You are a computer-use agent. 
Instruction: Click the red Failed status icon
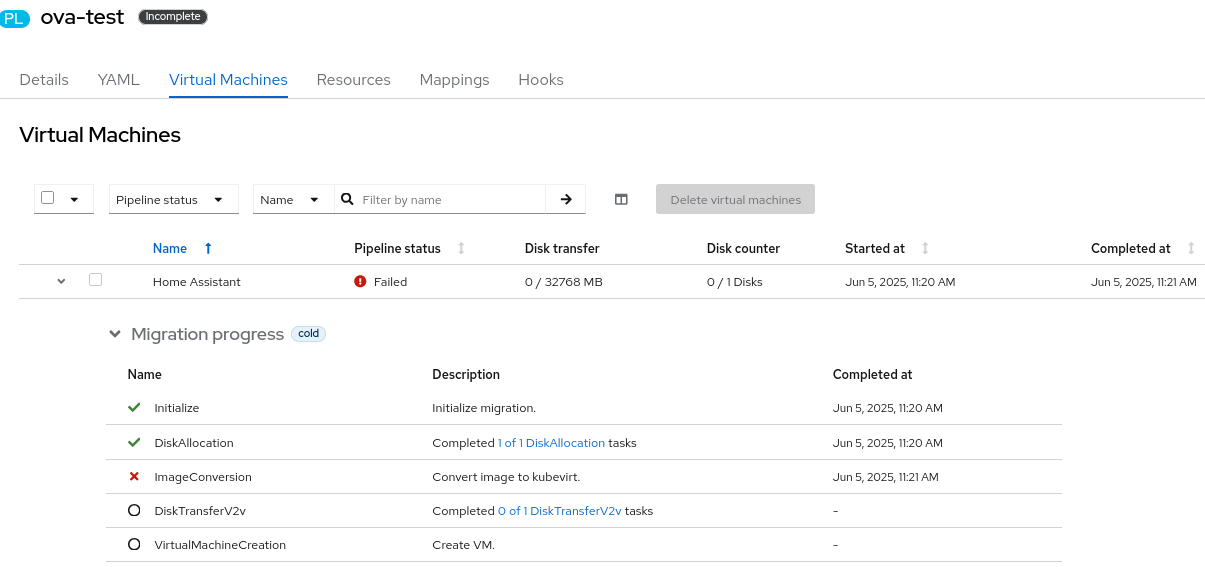click(x=360, y=282)
